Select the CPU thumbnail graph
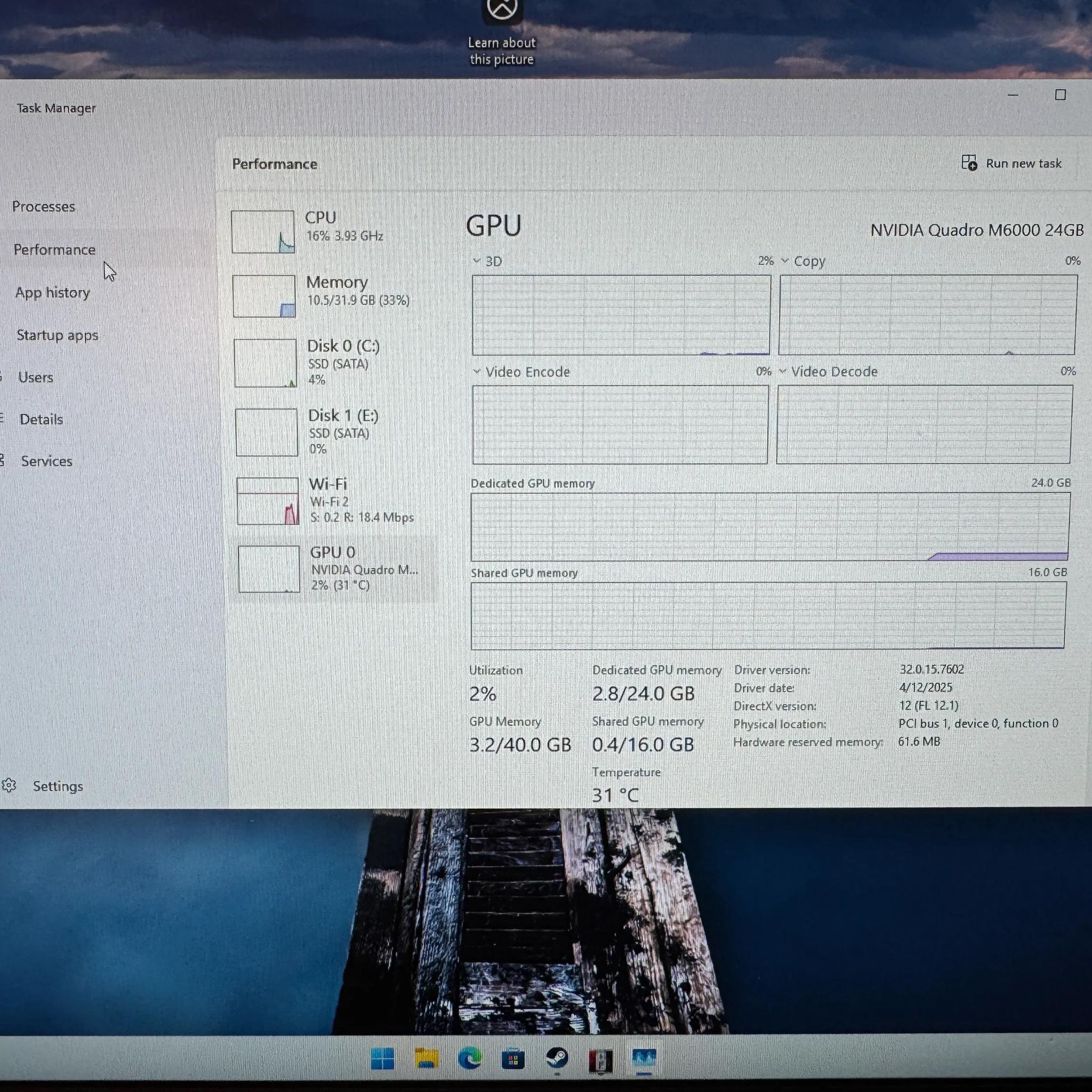This screenshot has height=1092, width=1092. click(x=263, y=230)
